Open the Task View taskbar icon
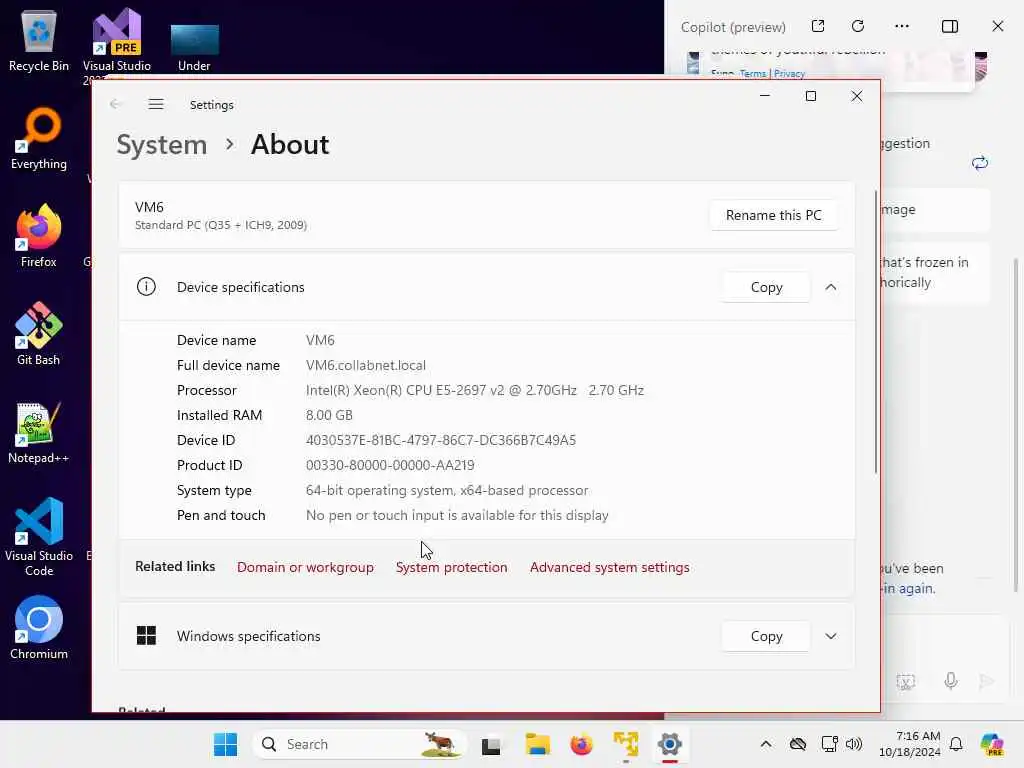The height and width of the screenshot is (768, 1024). [x=491, y=744]
